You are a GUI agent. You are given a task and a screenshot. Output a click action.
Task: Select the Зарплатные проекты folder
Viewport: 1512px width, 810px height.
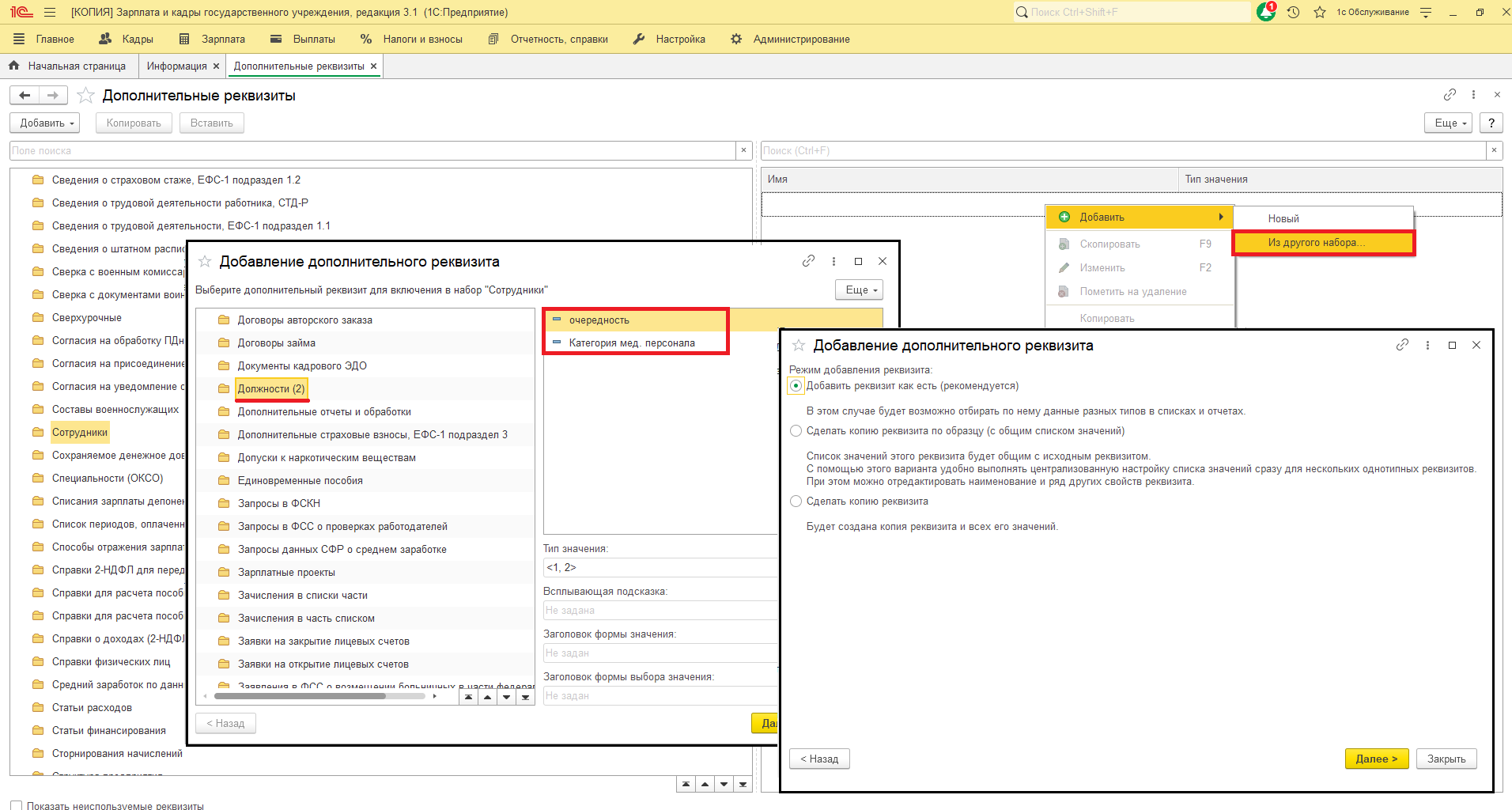click(286, 573)
